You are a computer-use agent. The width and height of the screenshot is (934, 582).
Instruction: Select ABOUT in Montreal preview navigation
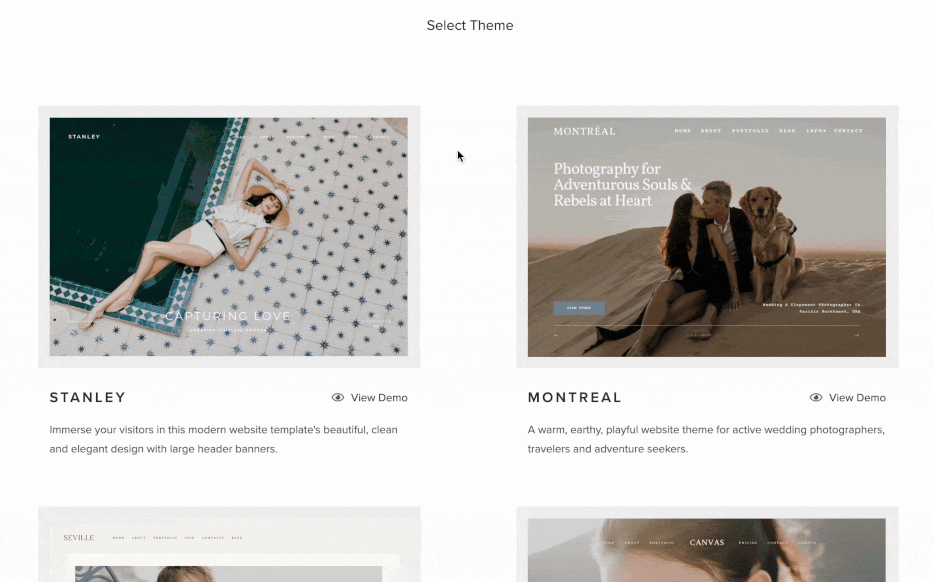point(711,130)
